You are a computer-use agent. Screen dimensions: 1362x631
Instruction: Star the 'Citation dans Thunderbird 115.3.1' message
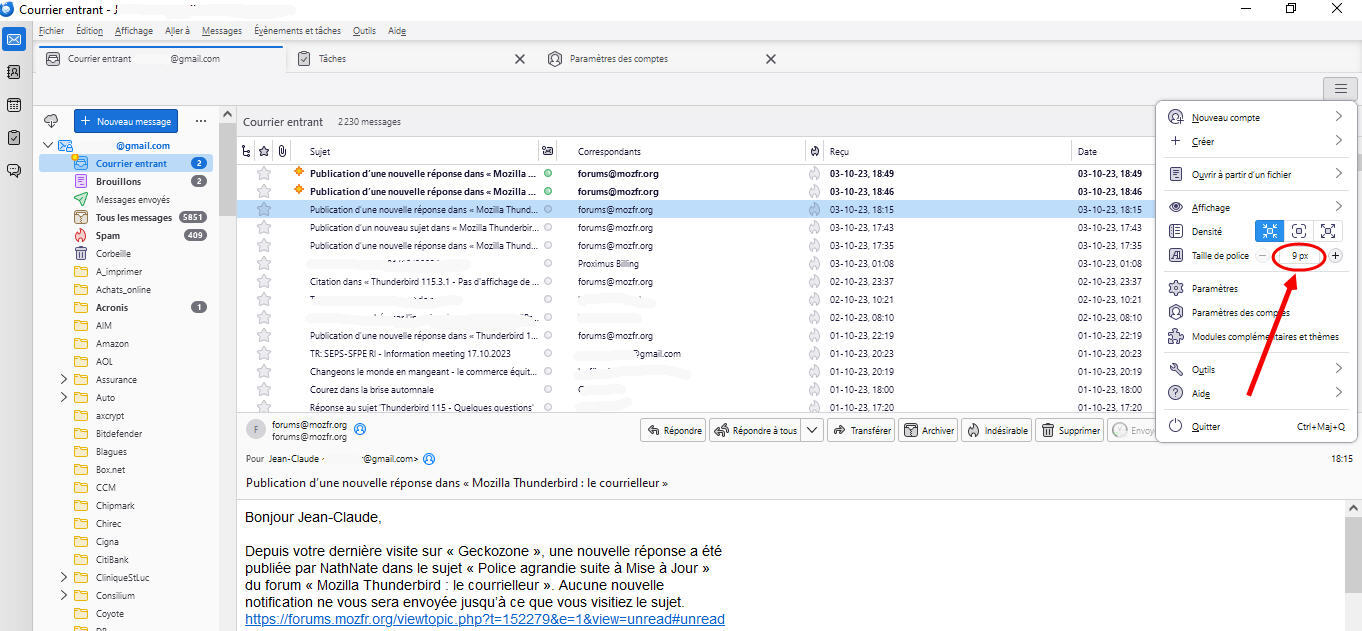point(264,282)
